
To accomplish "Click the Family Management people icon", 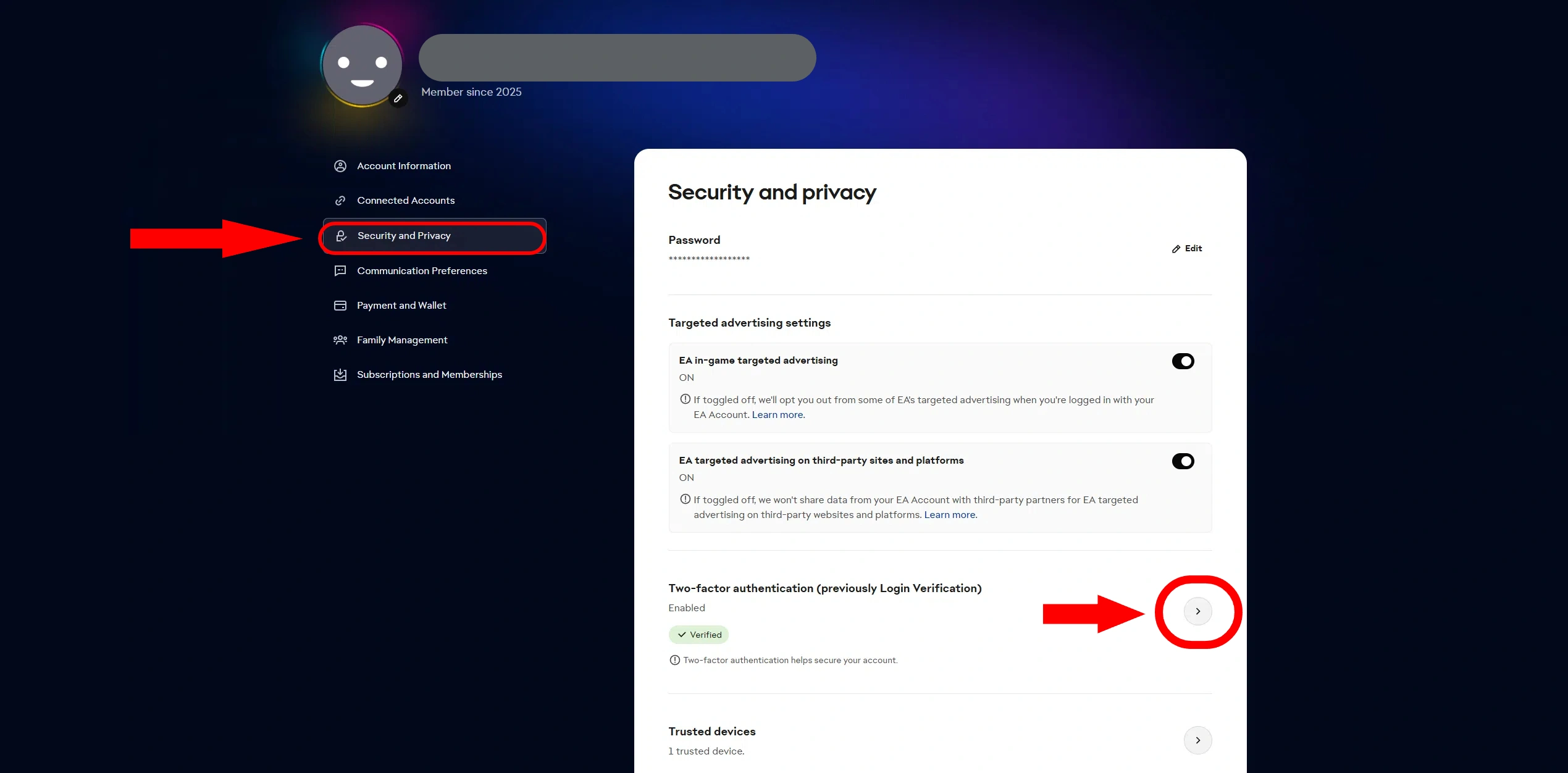I will click(x=340, y=340).
